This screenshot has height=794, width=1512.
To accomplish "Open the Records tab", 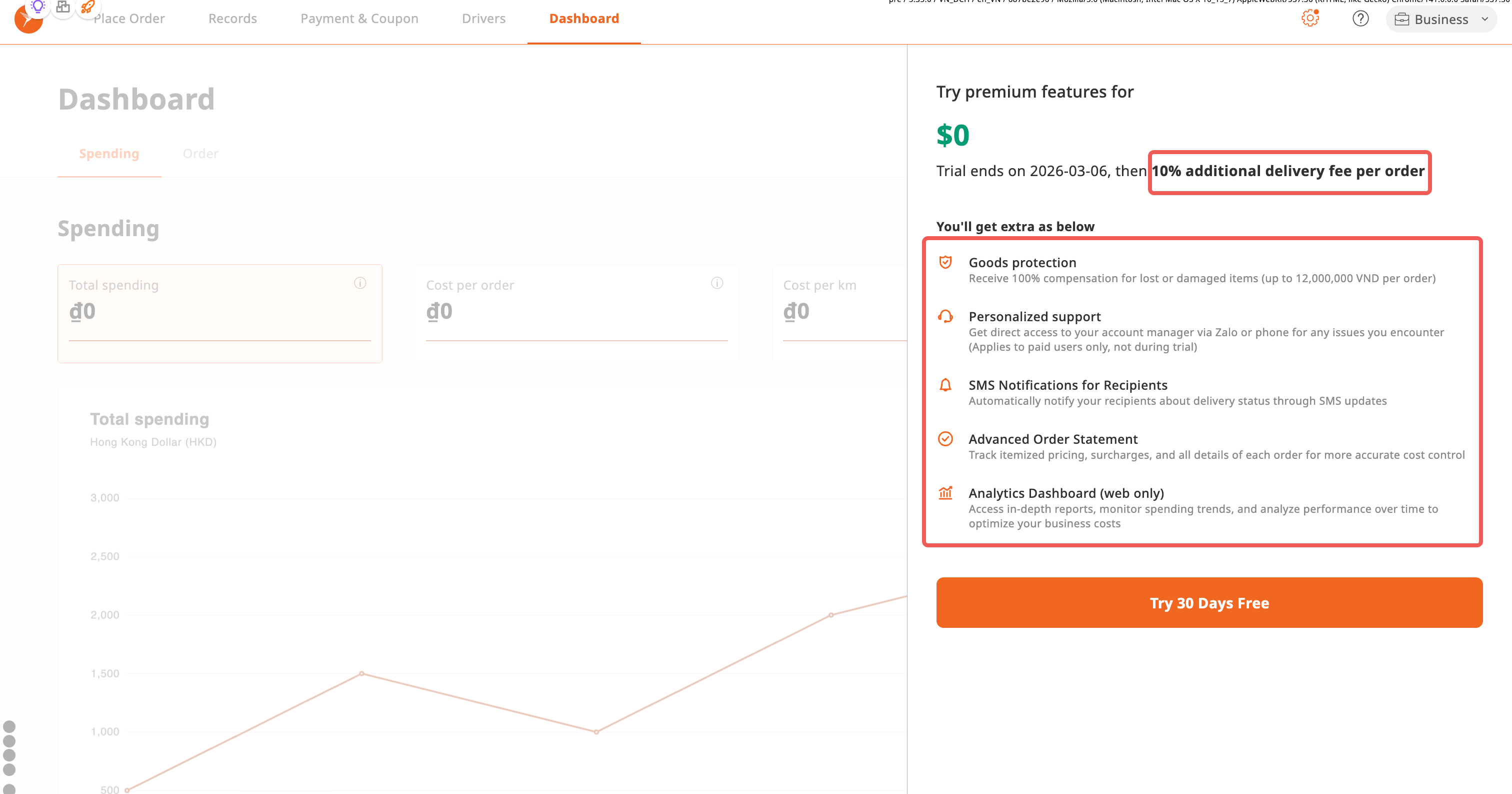I will coord(232,19).
